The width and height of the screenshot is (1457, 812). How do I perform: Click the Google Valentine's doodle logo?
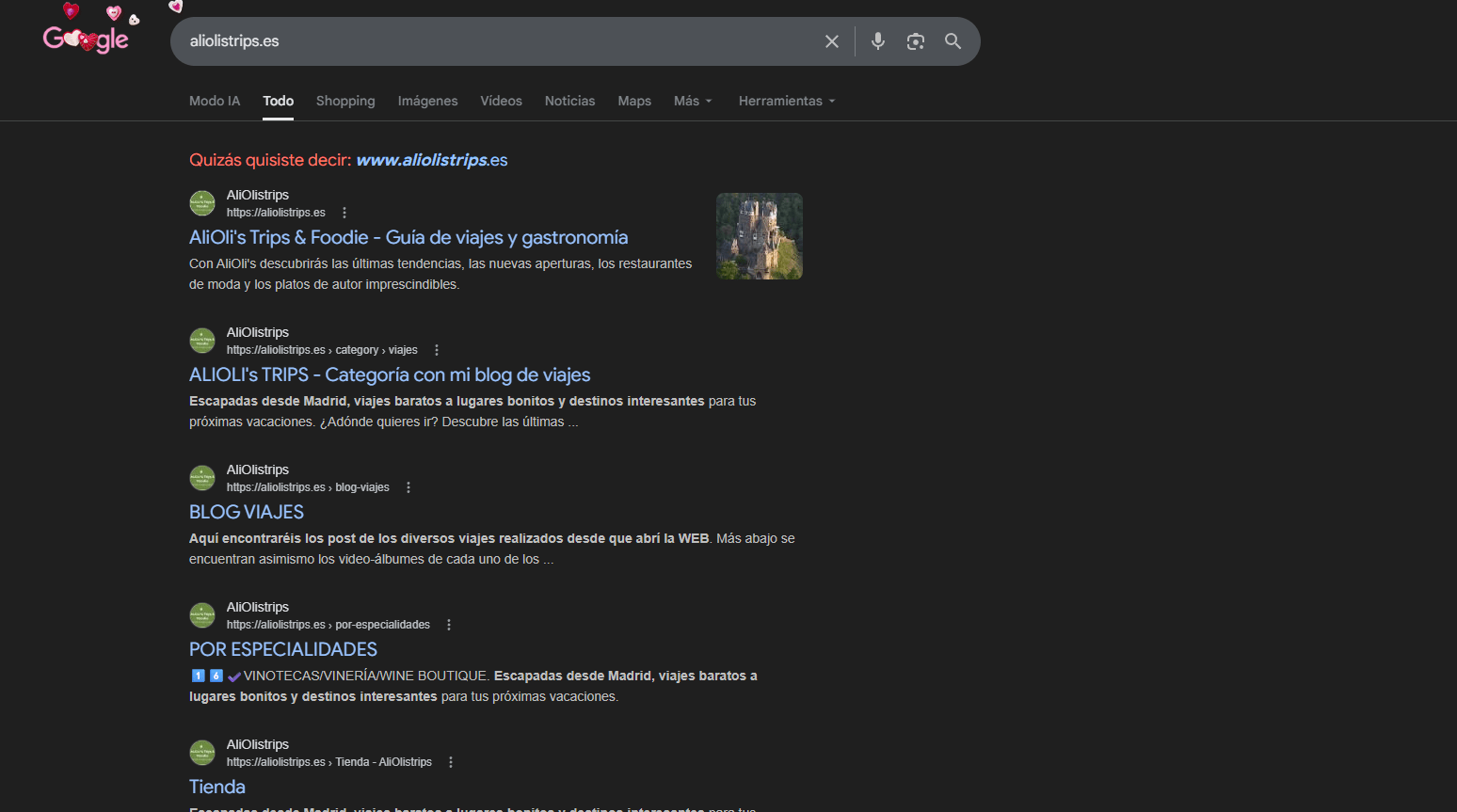(86, 39)
